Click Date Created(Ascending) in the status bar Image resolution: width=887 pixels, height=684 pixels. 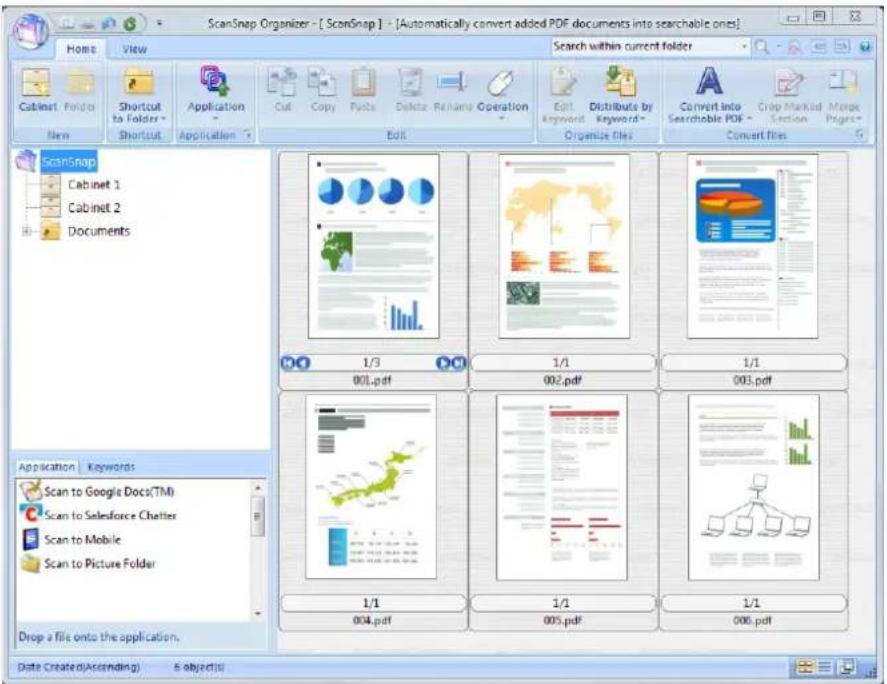79,667
